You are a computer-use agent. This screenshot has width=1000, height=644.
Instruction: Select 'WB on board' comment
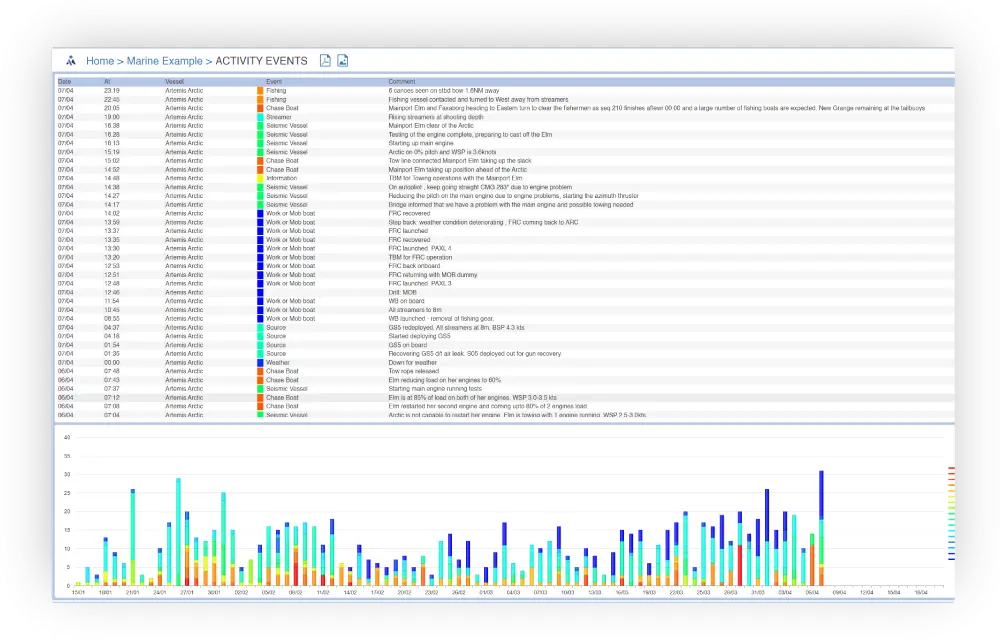click(406, 301)
